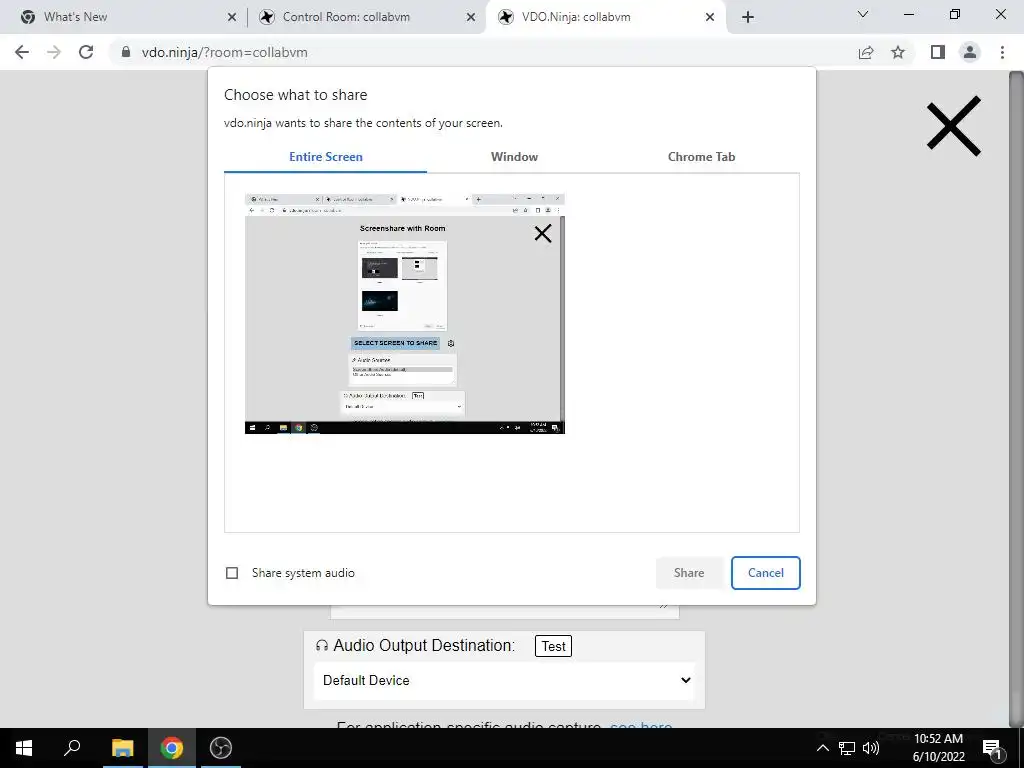Click the browser forward arrow
Screen dimensions: 1024x768
click(x=54, y=52)
